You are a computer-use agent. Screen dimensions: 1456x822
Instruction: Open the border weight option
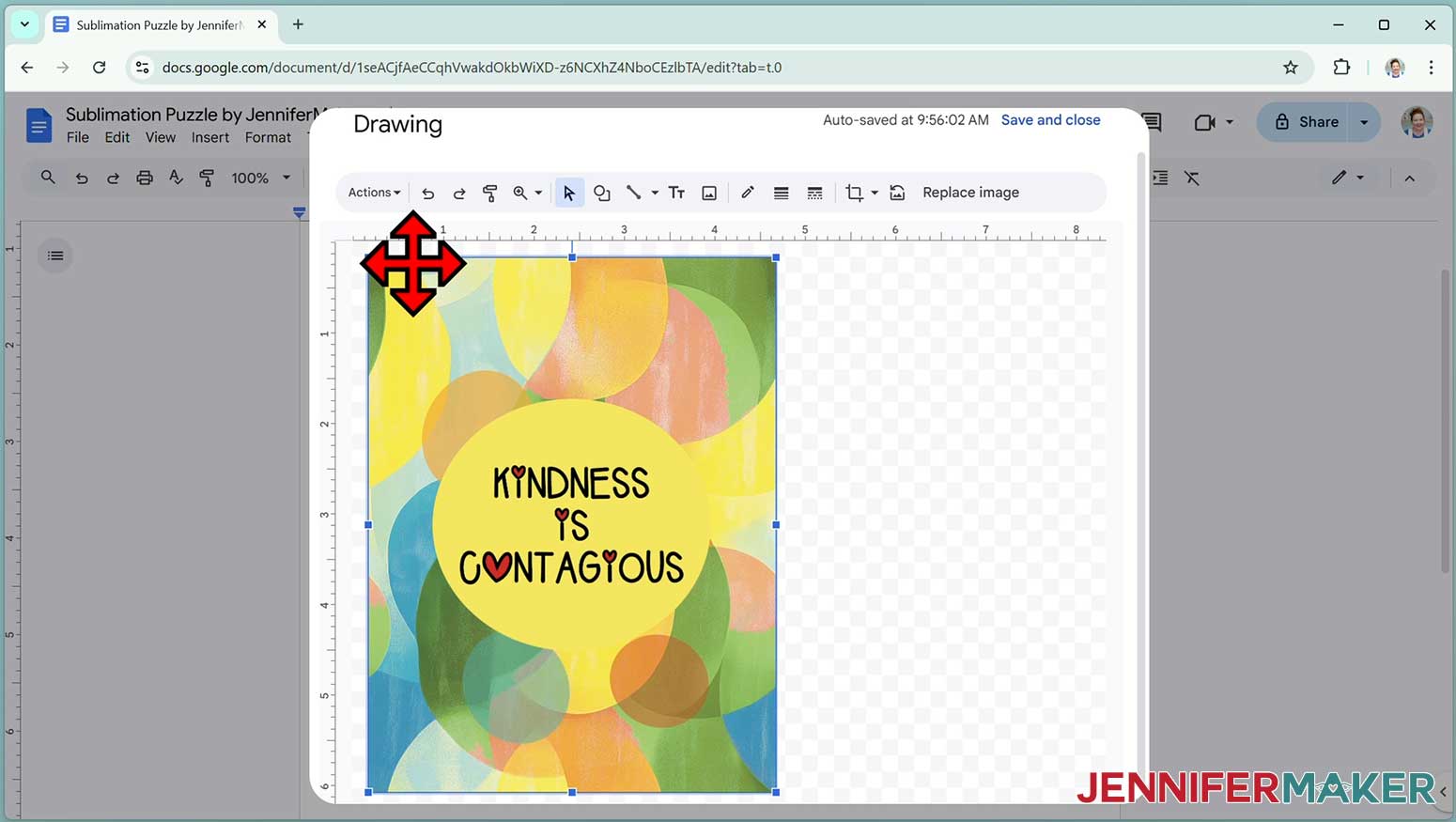pyautogui.click(x=781, y=193)
